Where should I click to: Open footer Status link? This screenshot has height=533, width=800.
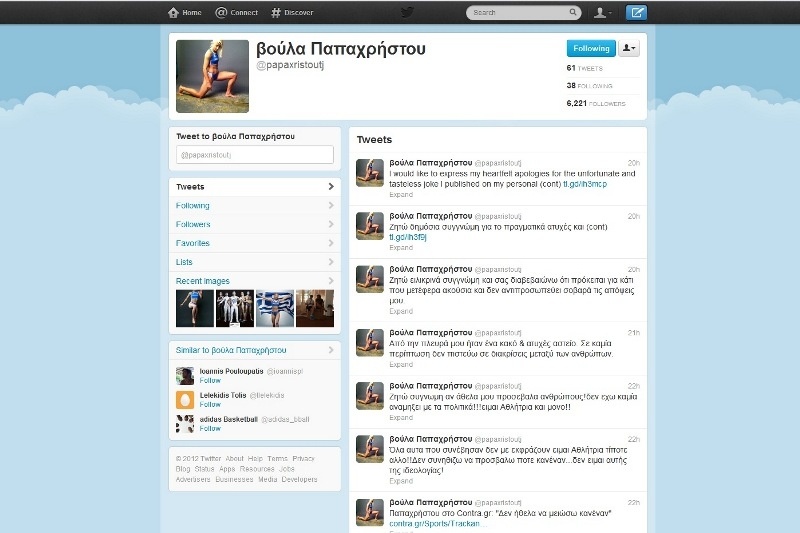click(x=205, y=469)
